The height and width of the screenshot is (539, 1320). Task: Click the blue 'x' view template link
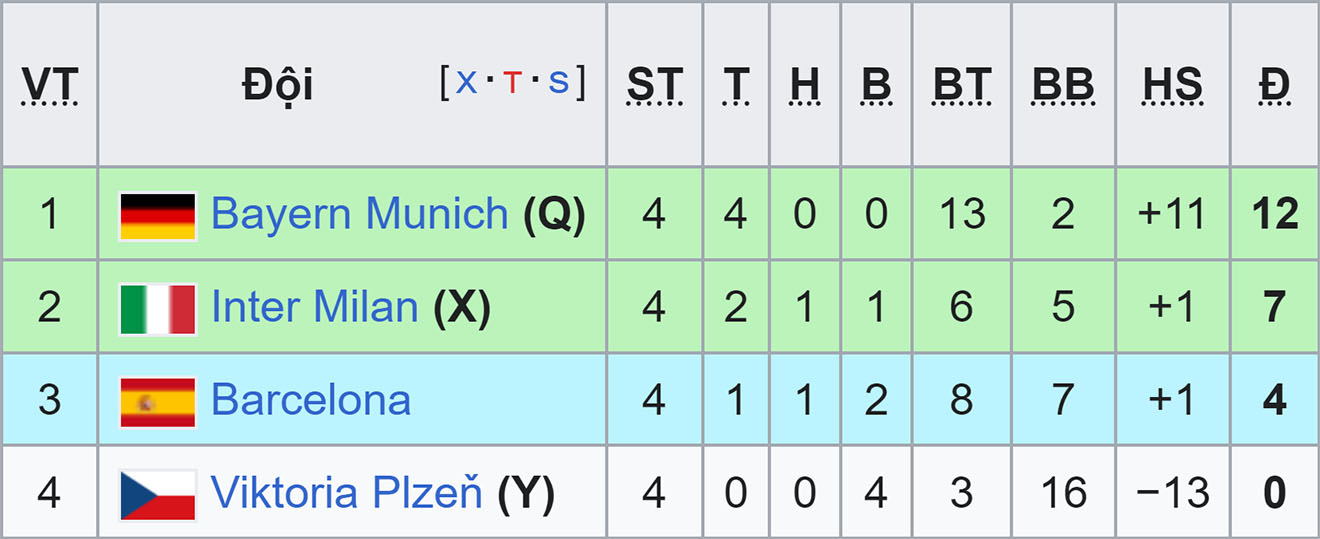tap(467, 82)
